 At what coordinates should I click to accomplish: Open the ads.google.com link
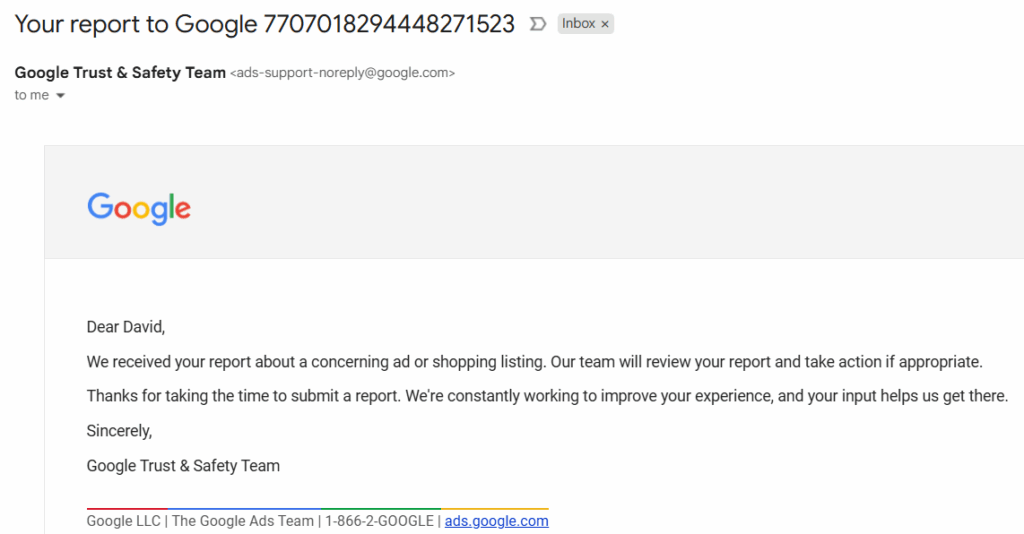coord(496,521)
